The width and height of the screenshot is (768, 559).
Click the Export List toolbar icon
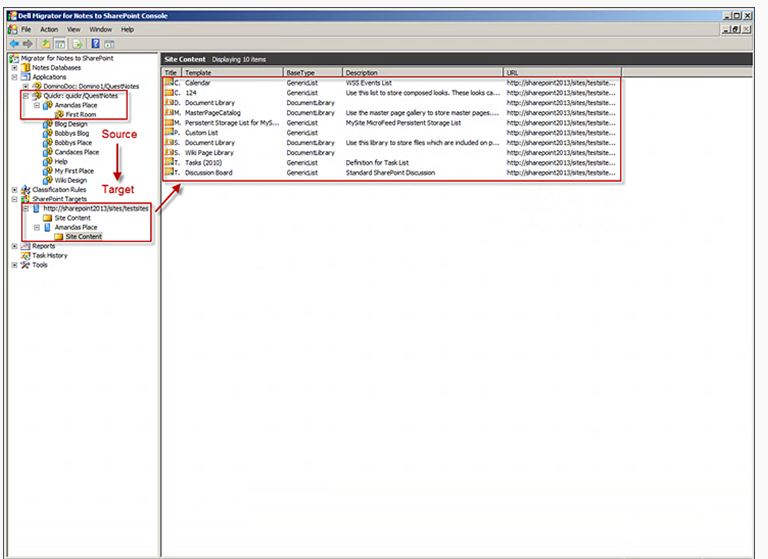(x=77, y=44)
